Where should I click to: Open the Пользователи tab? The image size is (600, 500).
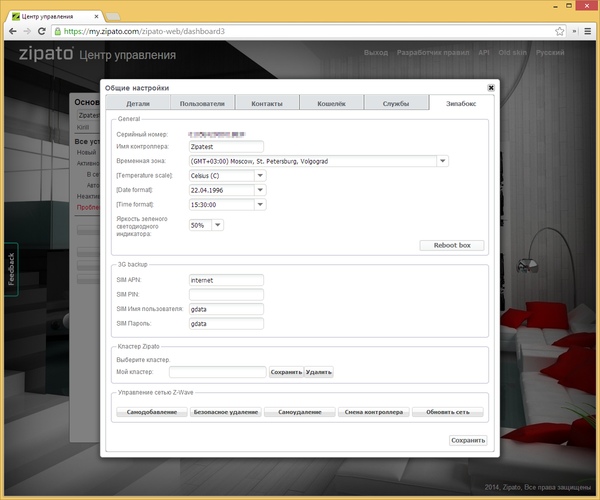click(203, 104)
